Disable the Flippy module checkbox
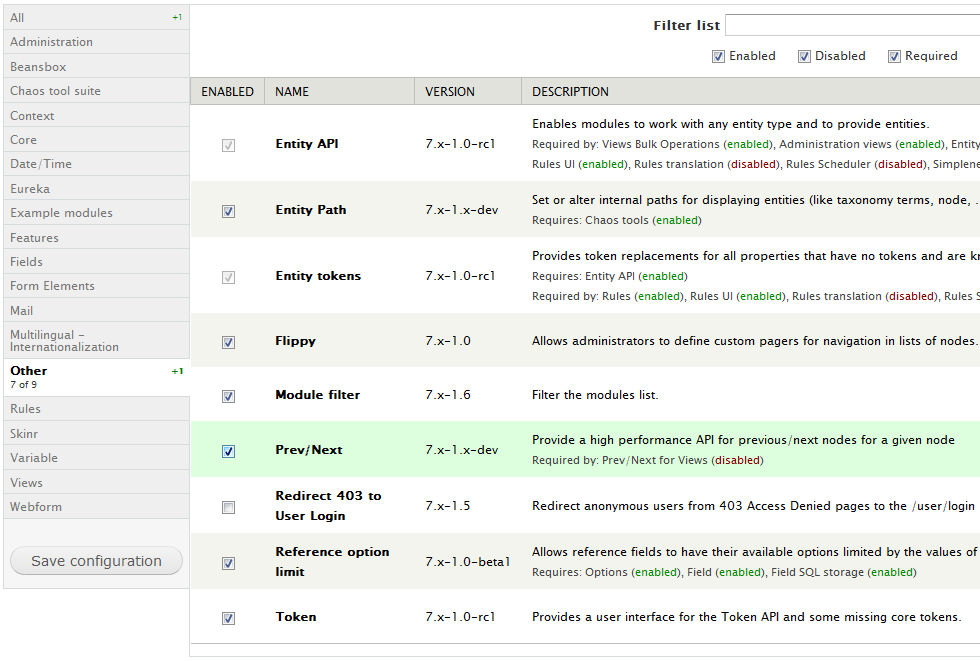The width and height of the screenshot is (980, 661). [x=228, y=342]
